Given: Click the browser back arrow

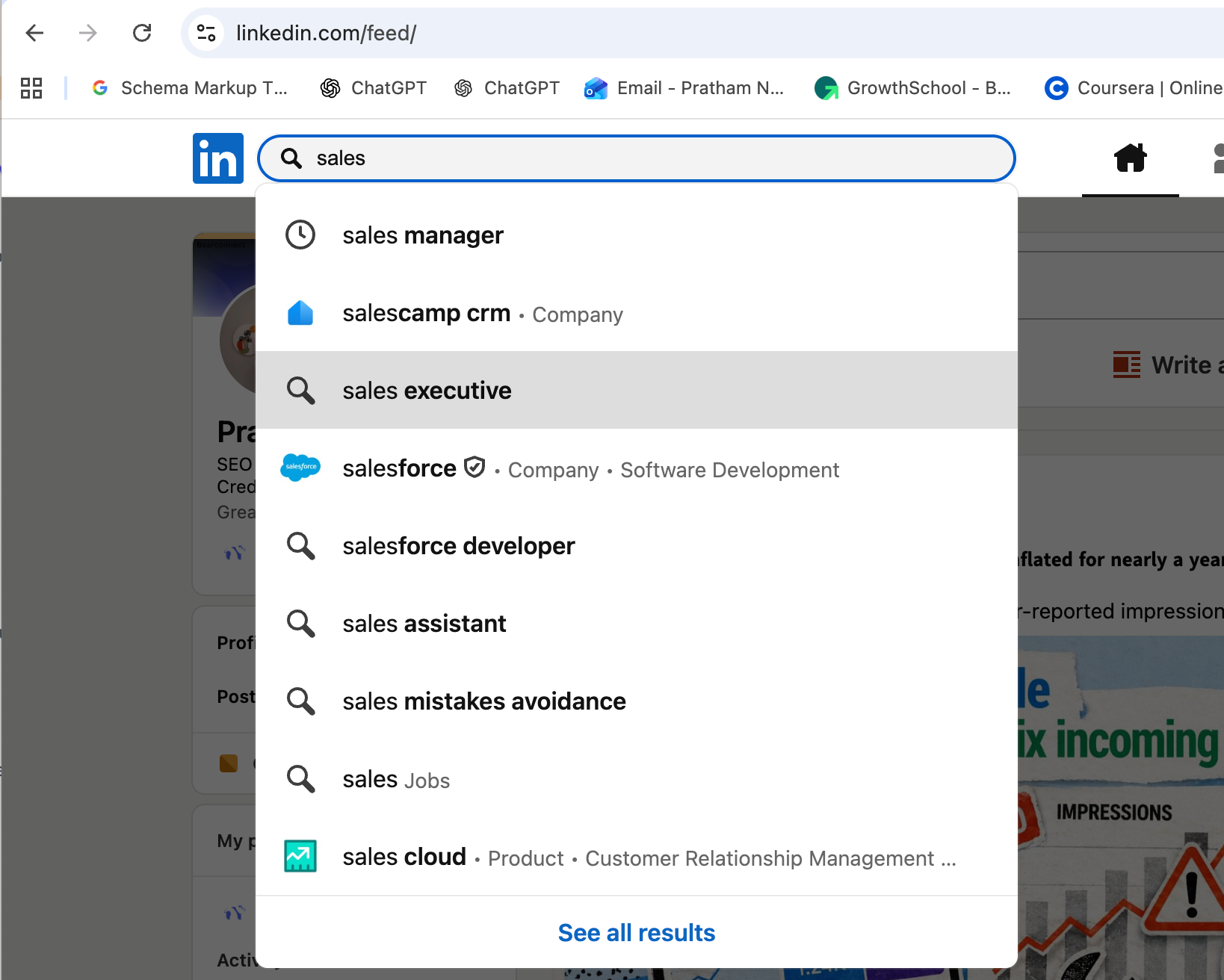Looking at the screenshot, I should point(34,33).
